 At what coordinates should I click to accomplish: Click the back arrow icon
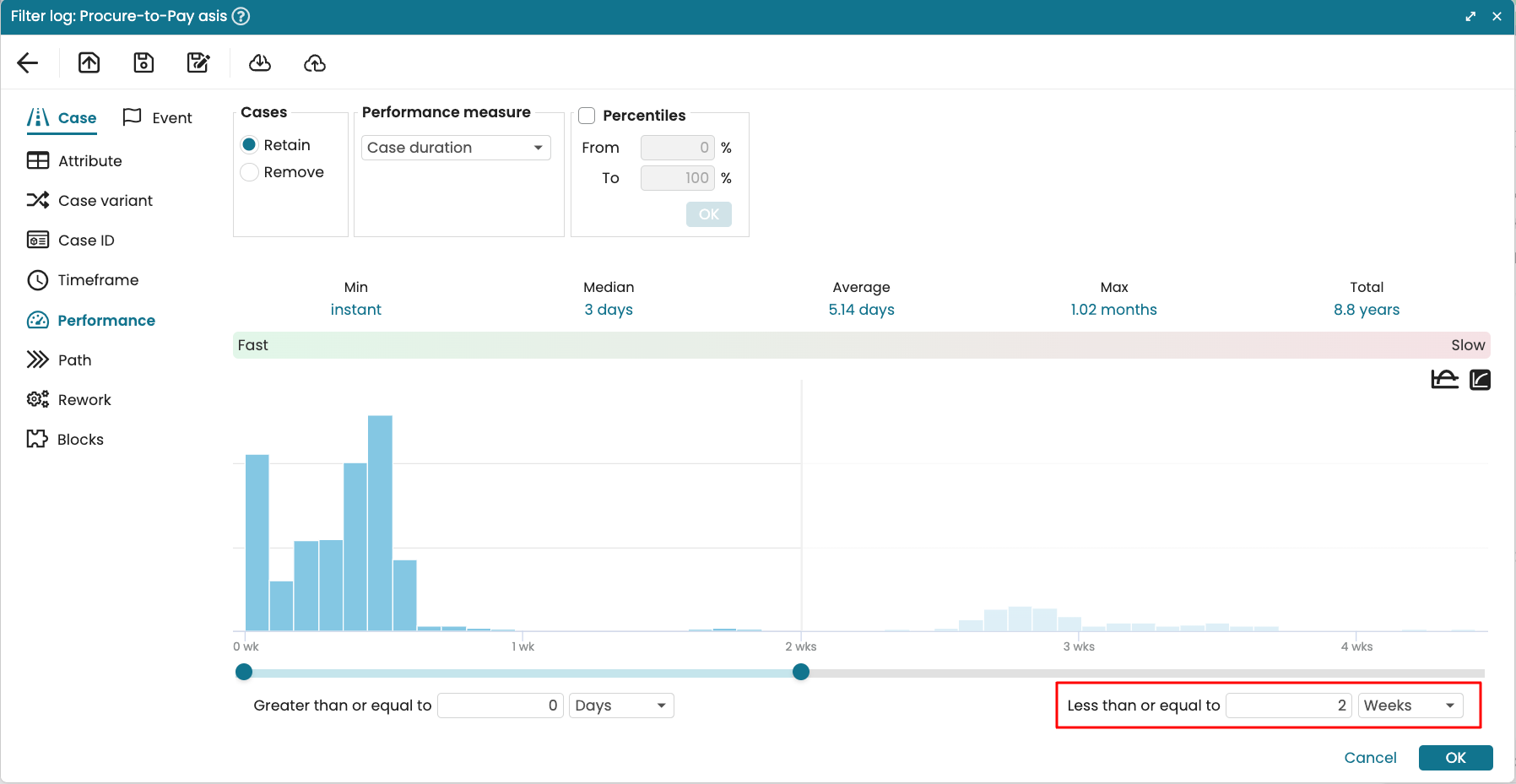28,63
